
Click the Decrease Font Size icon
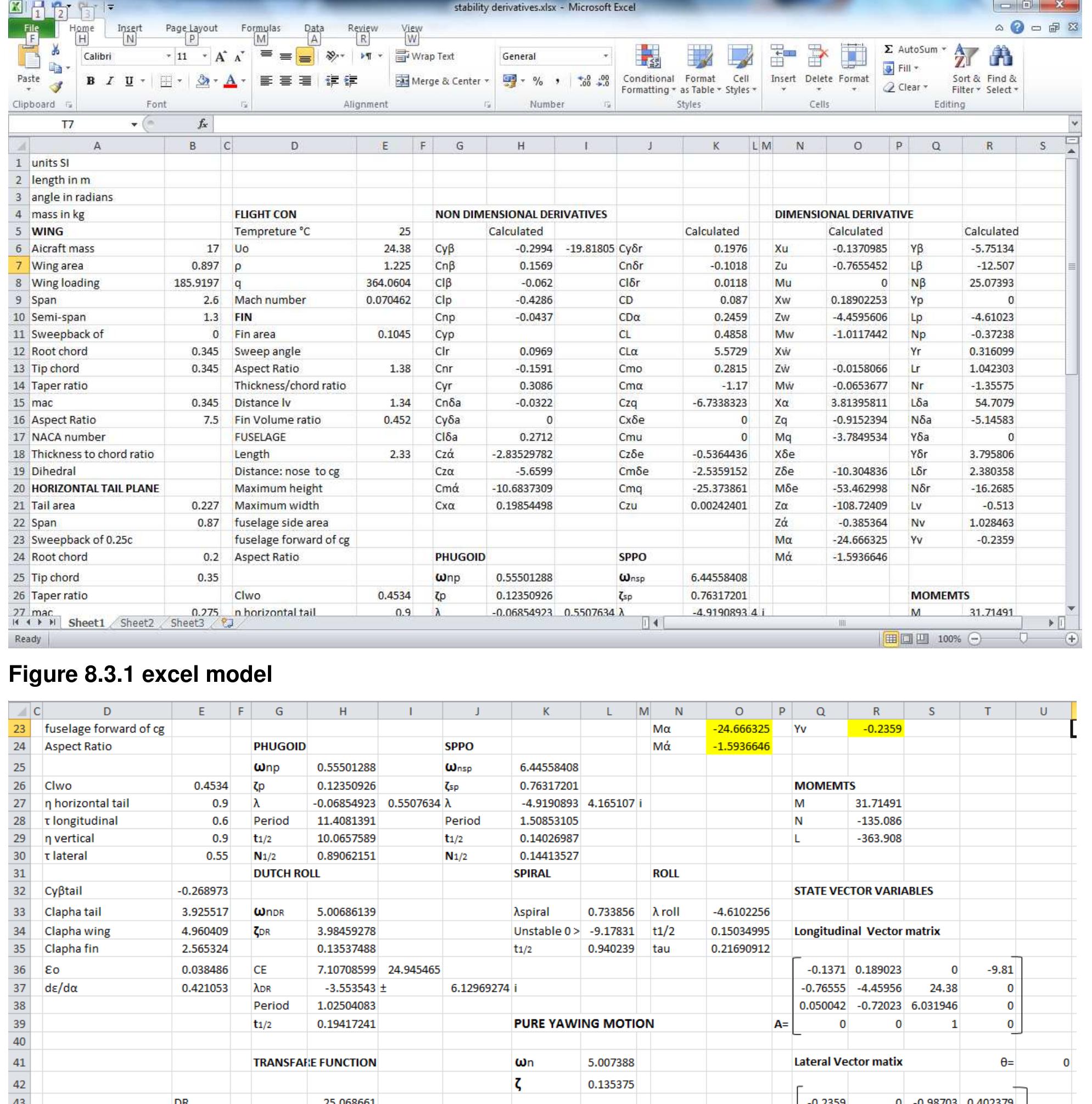pos(239,57)
